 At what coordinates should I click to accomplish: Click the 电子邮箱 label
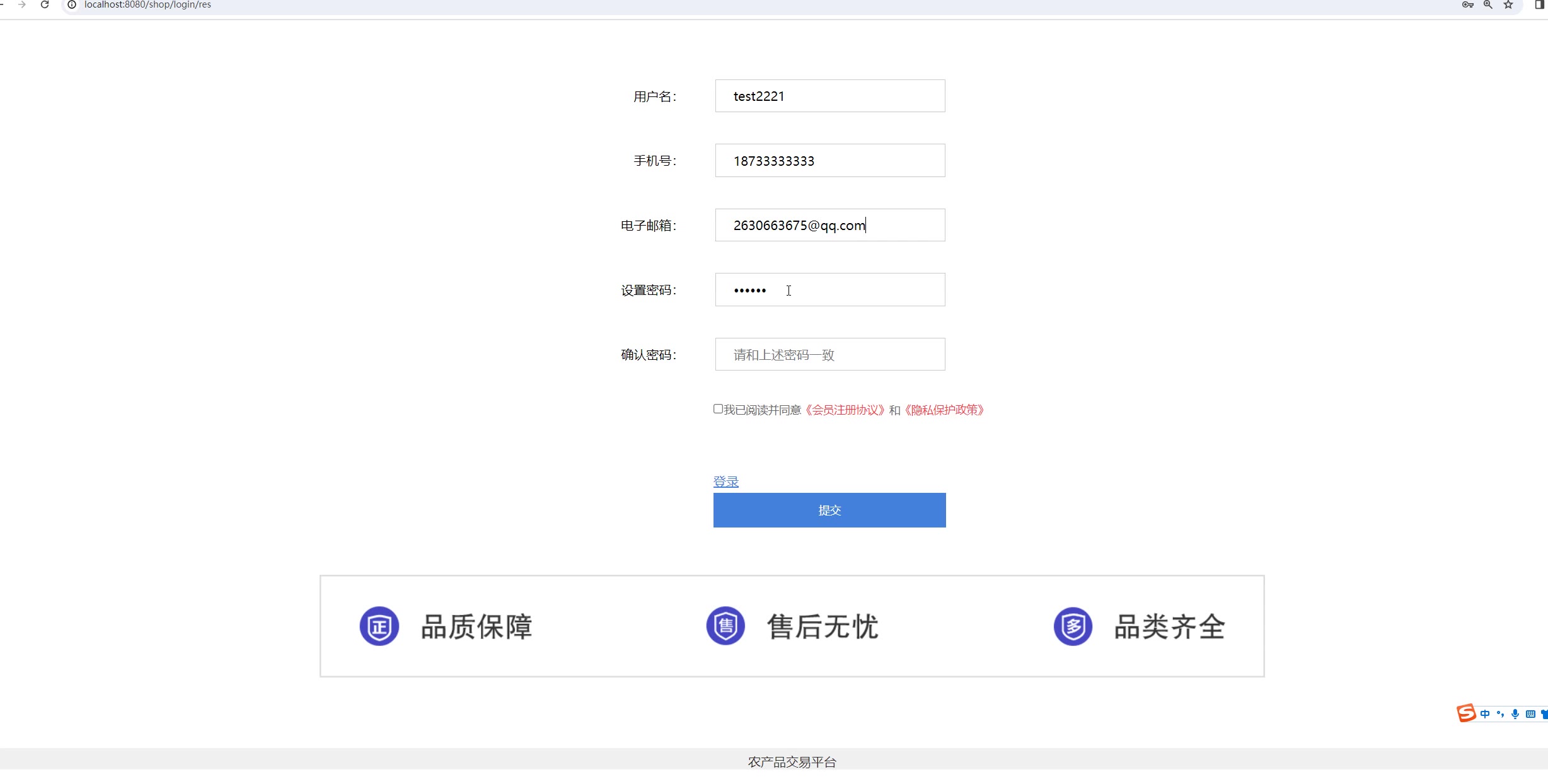click(649, 226)
